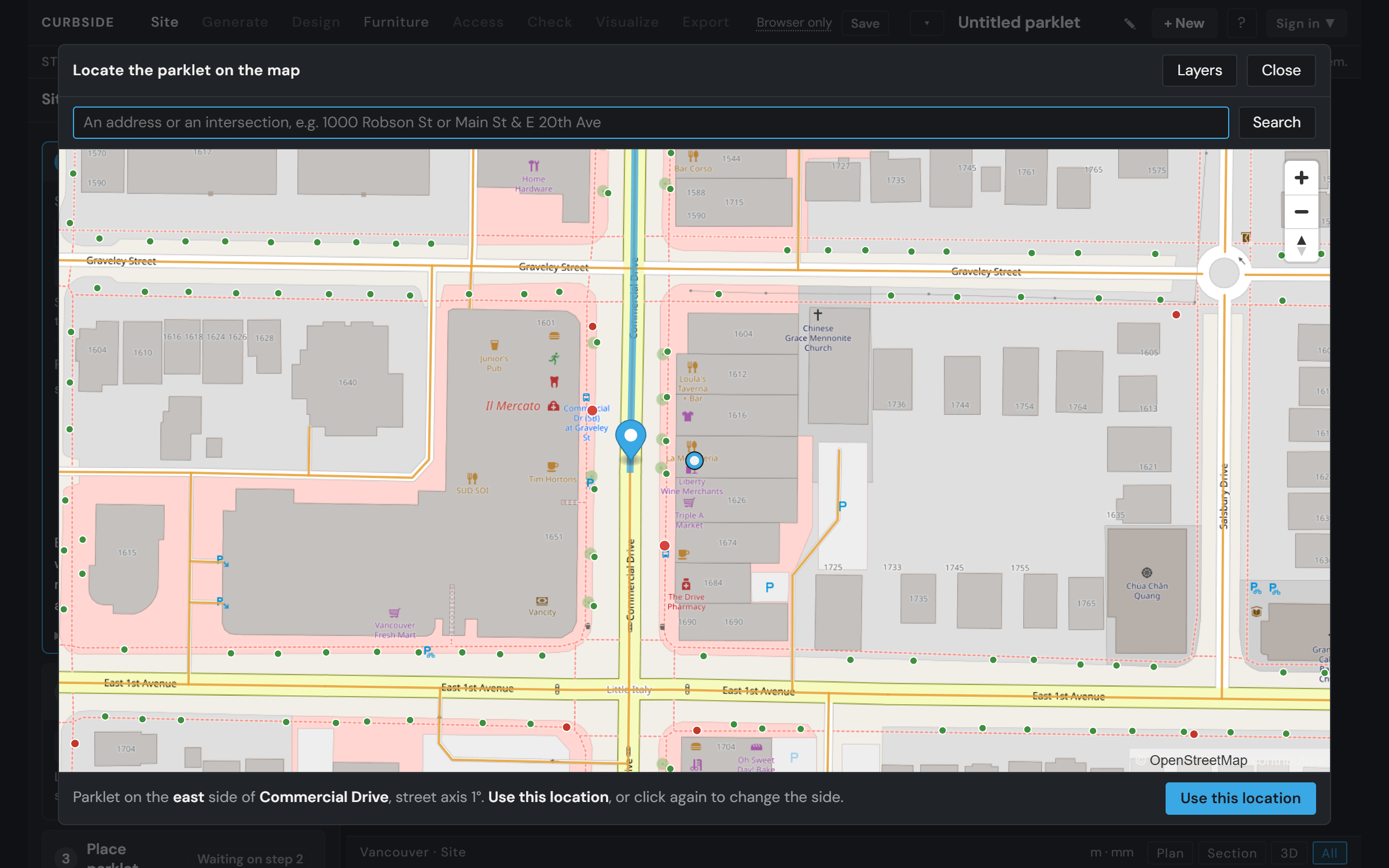Select the blue circle parklet point
Screen dimensions: 1389x868
(694, 461)
